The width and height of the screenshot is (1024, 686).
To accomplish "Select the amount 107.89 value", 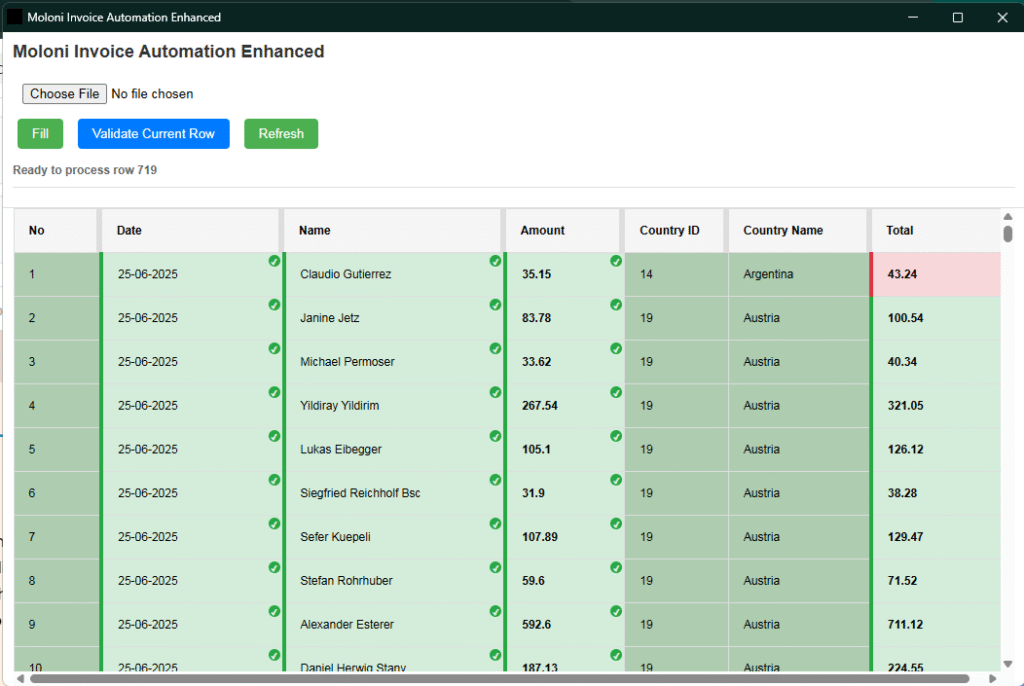I will pos(539,537).
